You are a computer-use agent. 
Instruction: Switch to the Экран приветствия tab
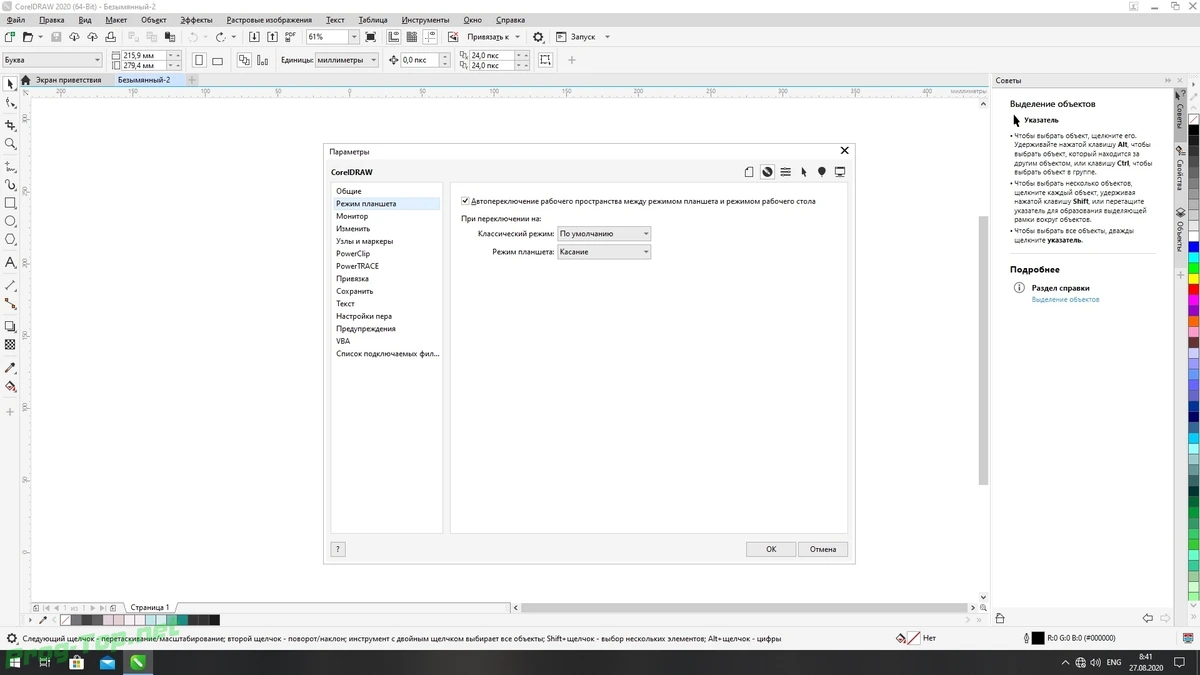pos(68,80)
